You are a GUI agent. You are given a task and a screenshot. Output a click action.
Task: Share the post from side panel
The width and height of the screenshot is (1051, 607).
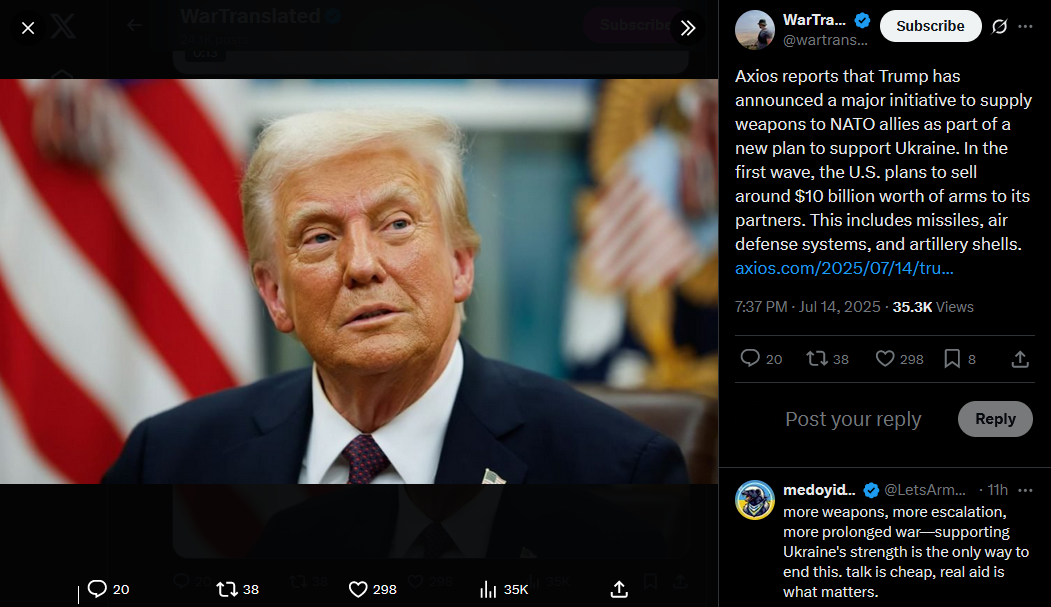coord(1020,358)
